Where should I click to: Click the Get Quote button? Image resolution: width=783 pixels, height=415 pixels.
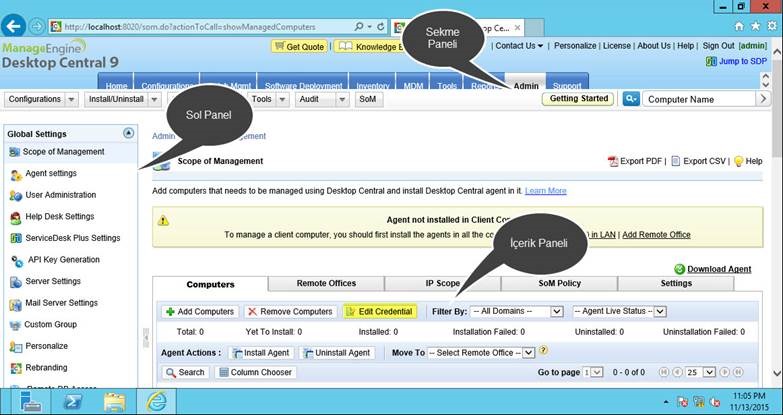(299, 46)
